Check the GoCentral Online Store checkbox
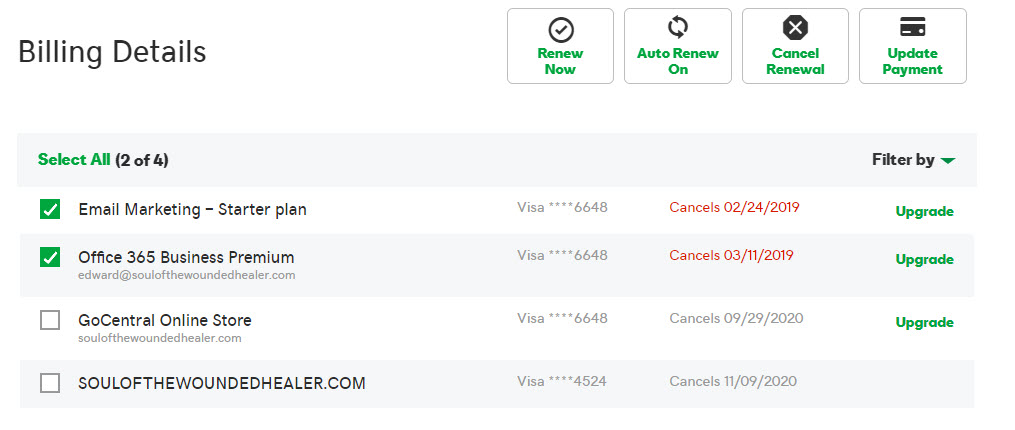Image resolution: width=1015 pixels, height=430 pixels. (x=50, y=320)
